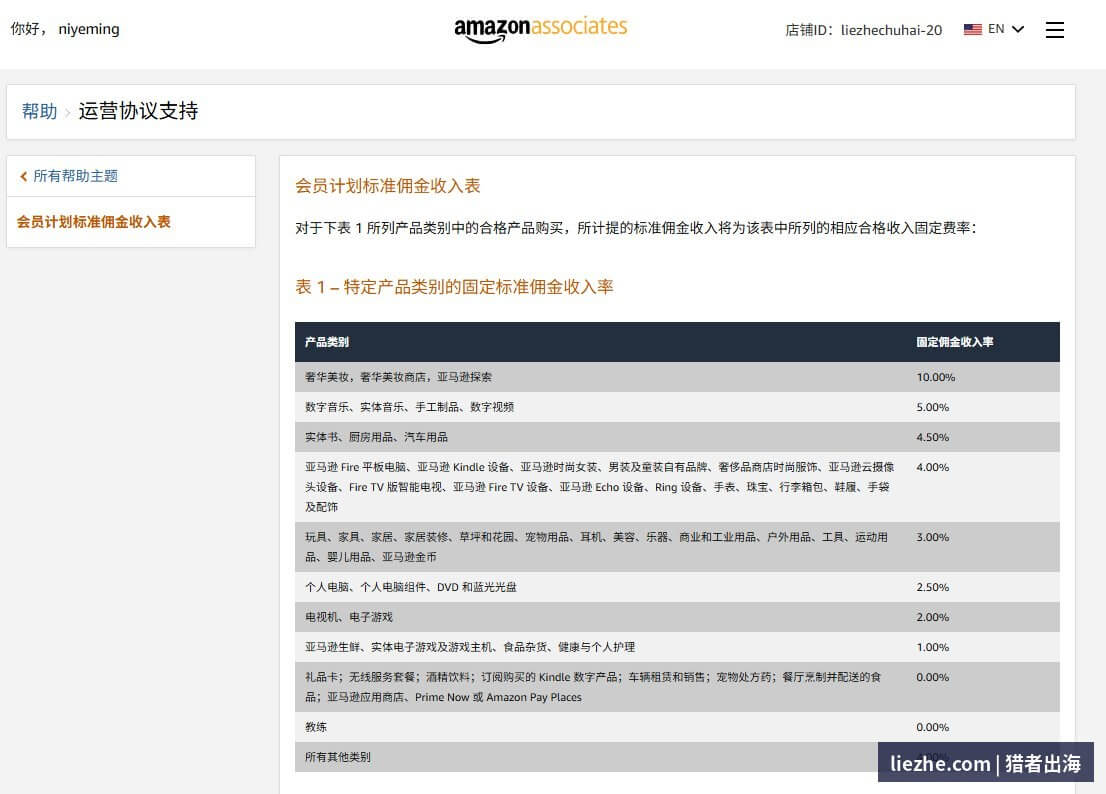Click the 礼品卡；无线服务套餐 category row

(x=677, y=687)
